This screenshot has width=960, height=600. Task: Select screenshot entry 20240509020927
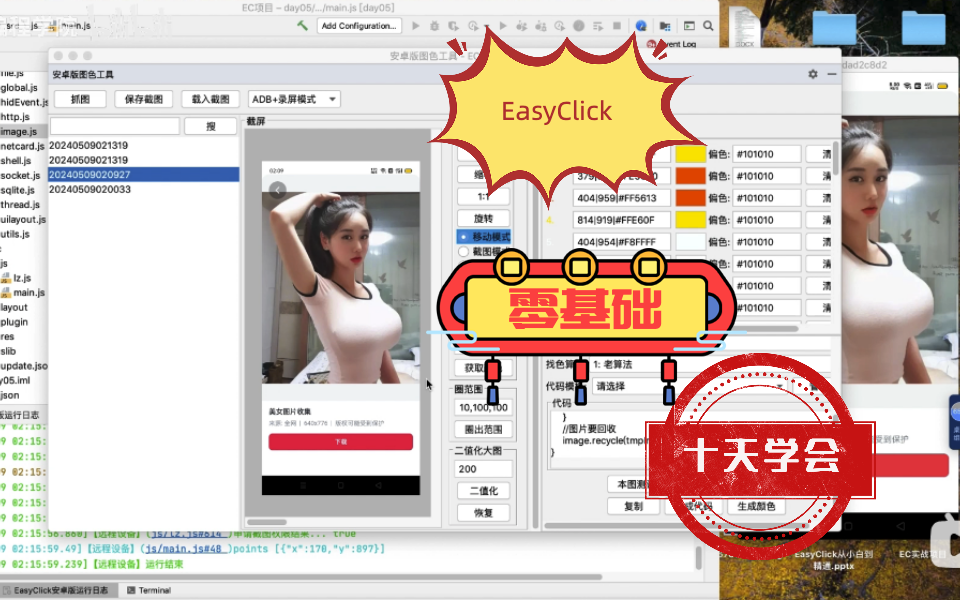pyautogui.click(x=144, y=174)
